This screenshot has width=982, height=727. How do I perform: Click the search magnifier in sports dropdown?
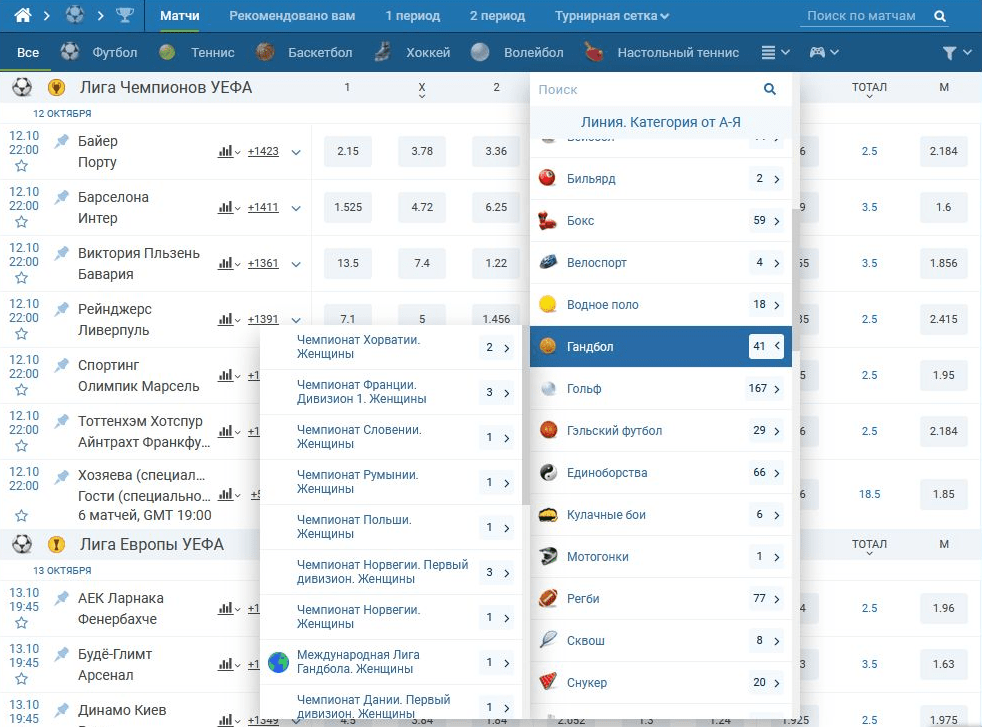770,89
